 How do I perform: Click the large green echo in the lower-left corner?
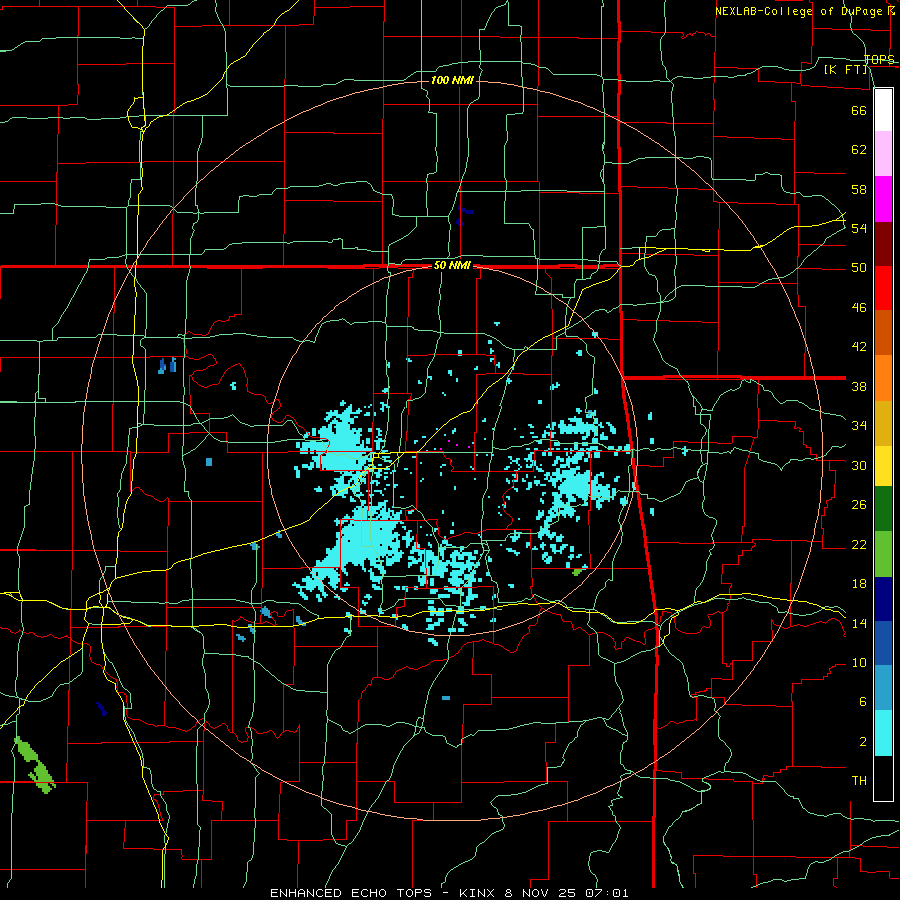click(34, 765)
